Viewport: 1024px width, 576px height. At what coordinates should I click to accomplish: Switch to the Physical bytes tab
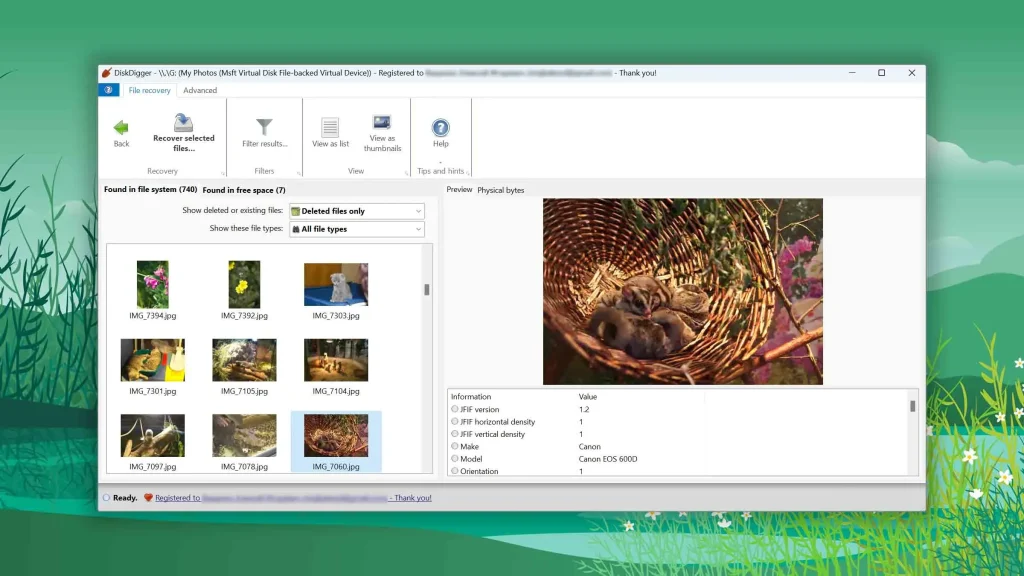pyautogui.click(x=500, y=190)
